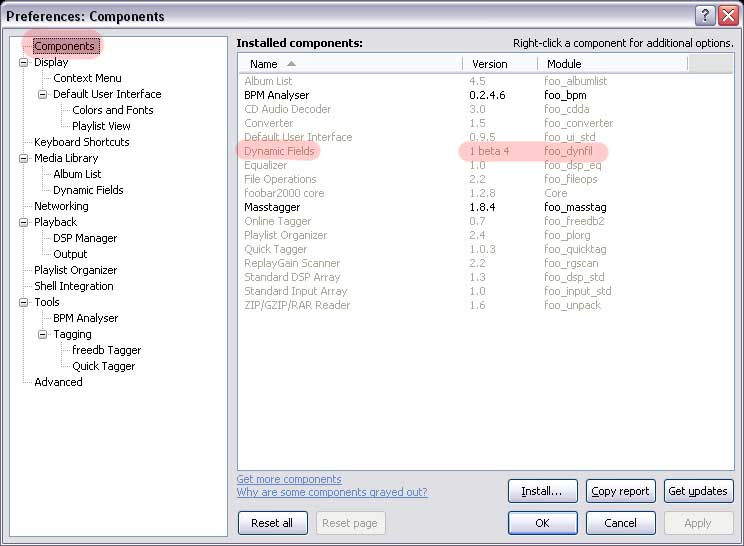The image size is (744, 546).
Task: Select the Standard DSP Array row
Action: pyautogui.click(x=485, y=277)
